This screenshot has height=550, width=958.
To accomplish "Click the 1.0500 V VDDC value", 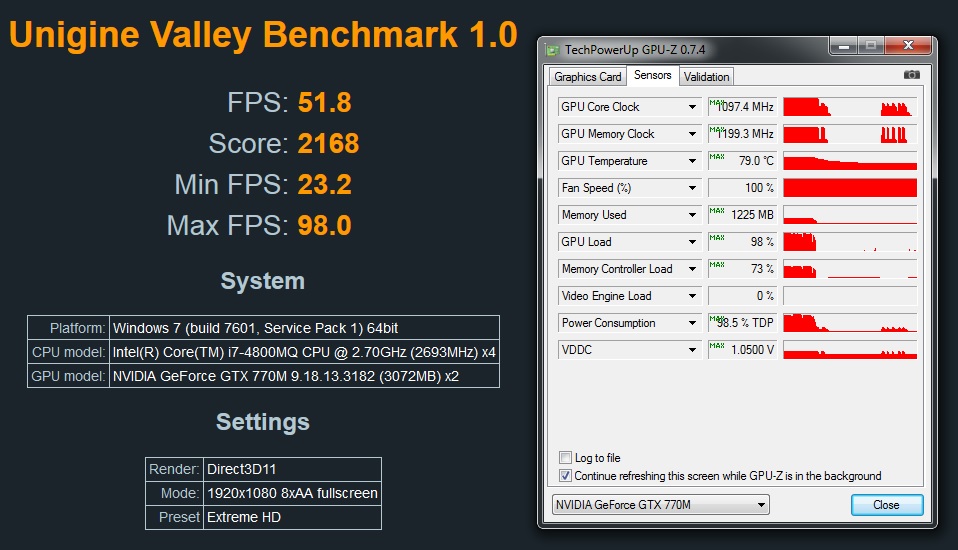I will click(742, 350).
